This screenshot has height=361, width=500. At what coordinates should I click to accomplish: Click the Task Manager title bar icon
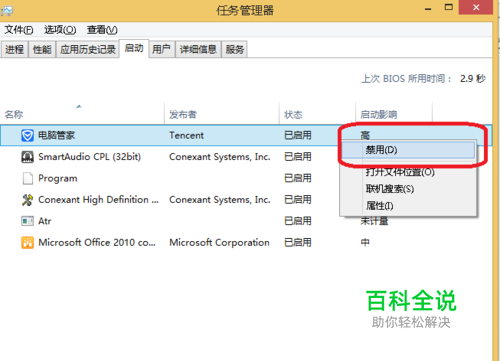click(7, 11)
